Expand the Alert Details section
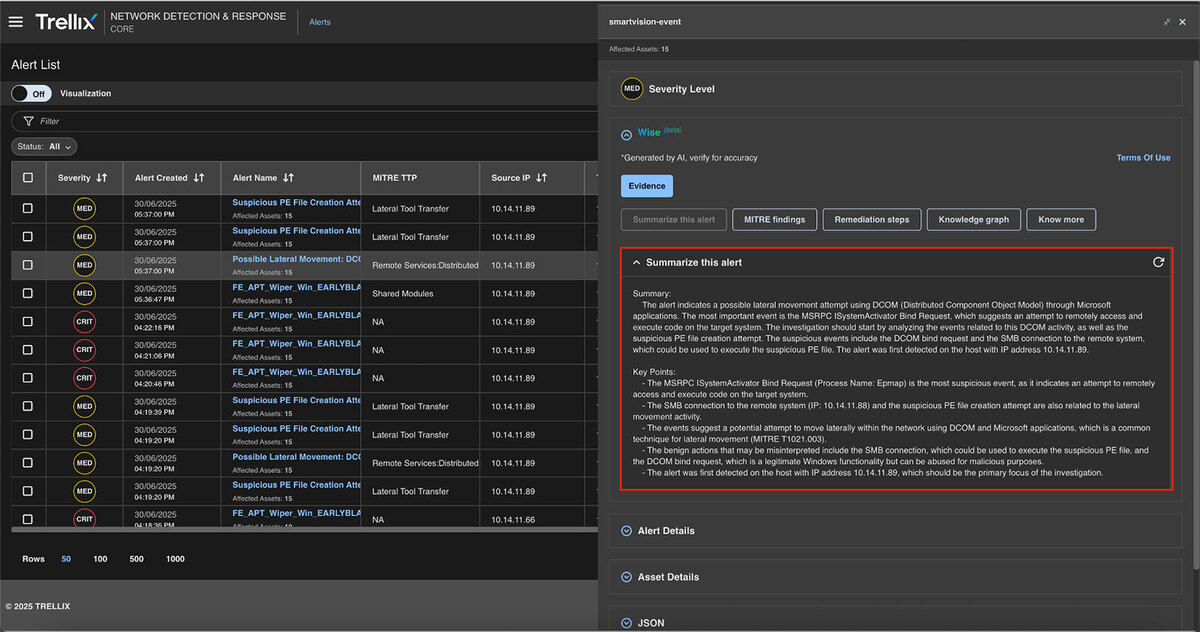This screenshot has width=1200, height=632. (626, 531)
